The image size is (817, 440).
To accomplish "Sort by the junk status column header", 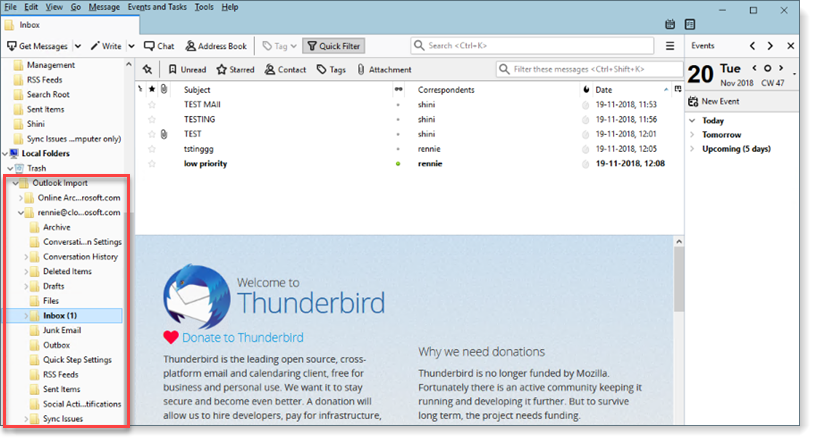I will click(x=586, y=89).
